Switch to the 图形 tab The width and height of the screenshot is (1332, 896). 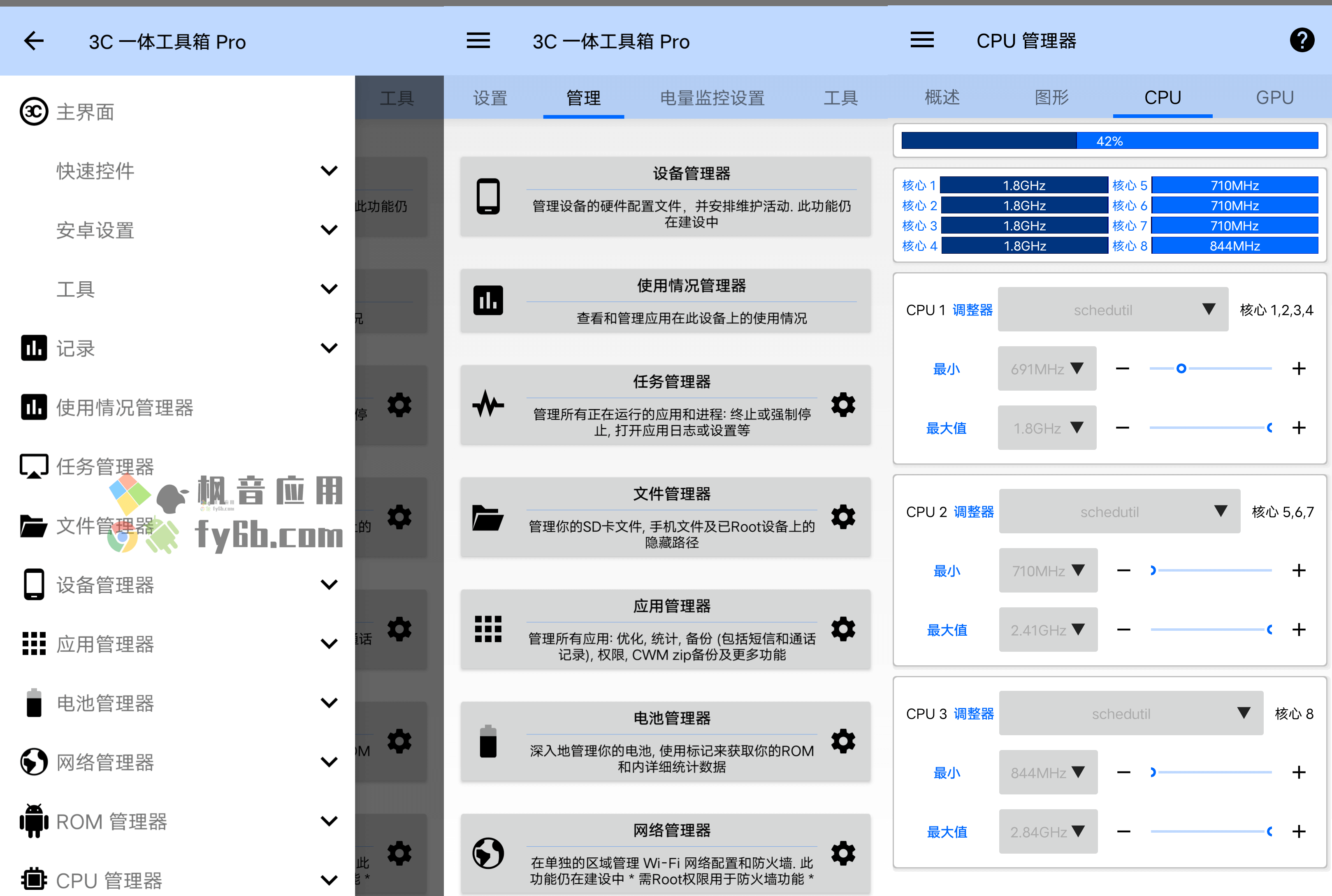1051,97
